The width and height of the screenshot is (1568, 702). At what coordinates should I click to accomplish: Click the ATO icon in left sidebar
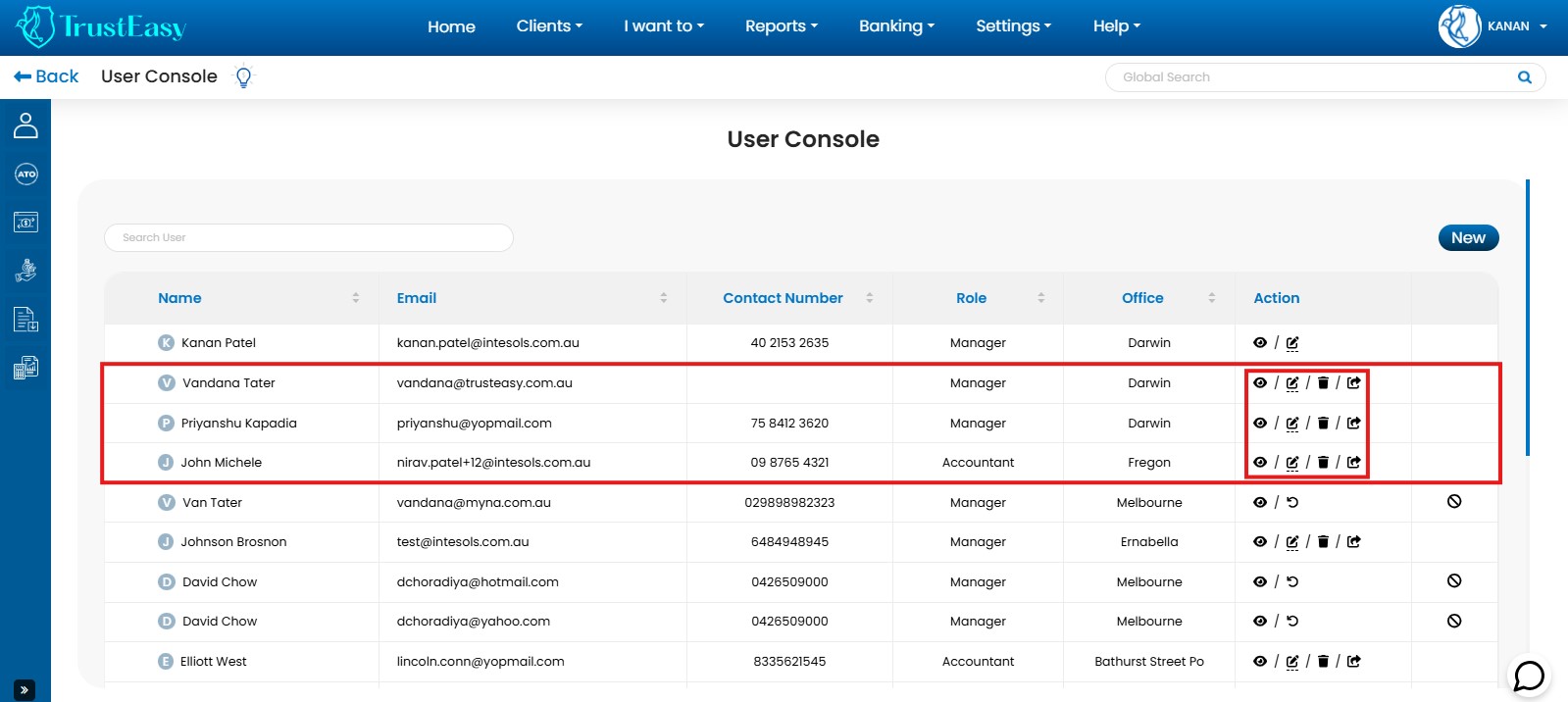(x=25, y=175)
